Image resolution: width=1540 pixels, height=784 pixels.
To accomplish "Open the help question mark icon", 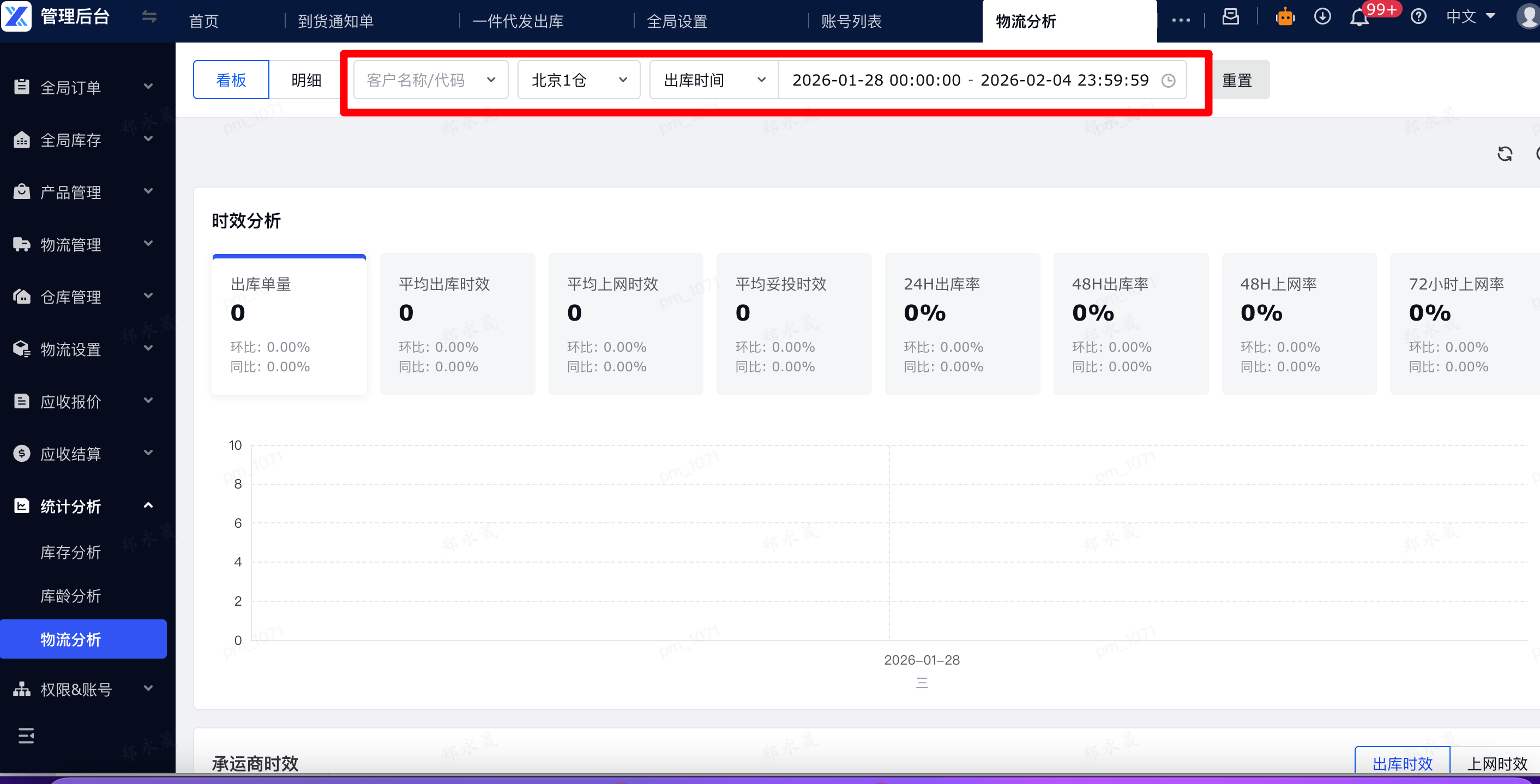I will 1418,17.
